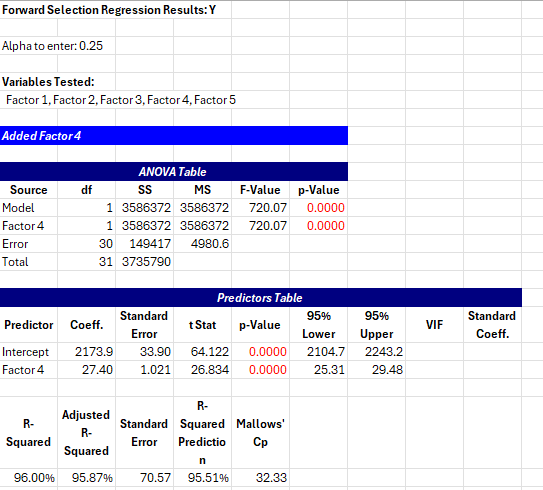Click the Added Factor 4 blue banner
Viewport: 543px width, 490px height.
point(174,136)
